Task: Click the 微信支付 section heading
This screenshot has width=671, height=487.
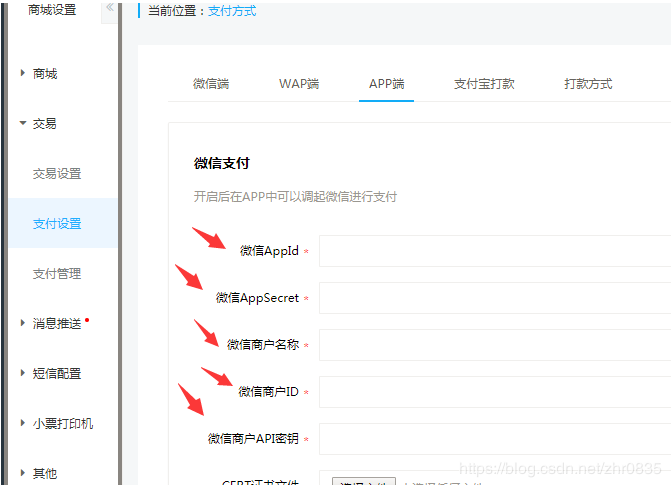Action: [222, 163]
